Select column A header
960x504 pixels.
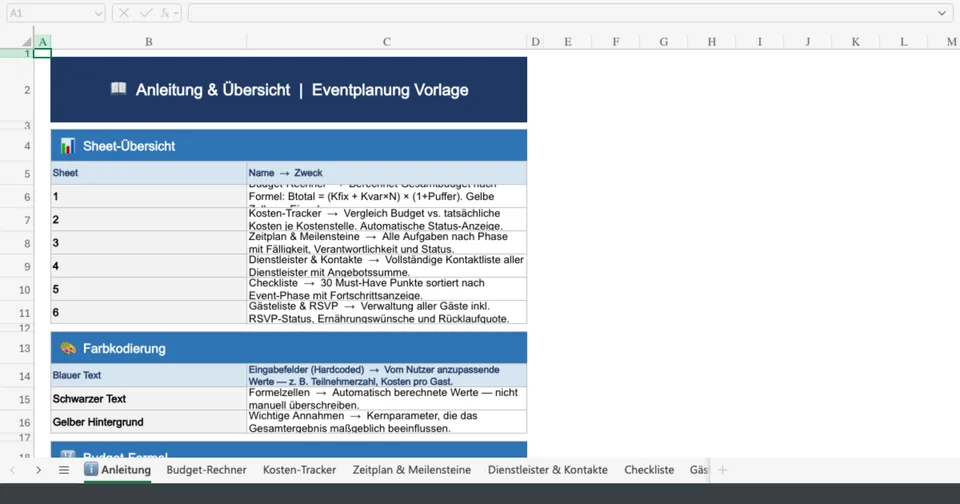point(42,42)
